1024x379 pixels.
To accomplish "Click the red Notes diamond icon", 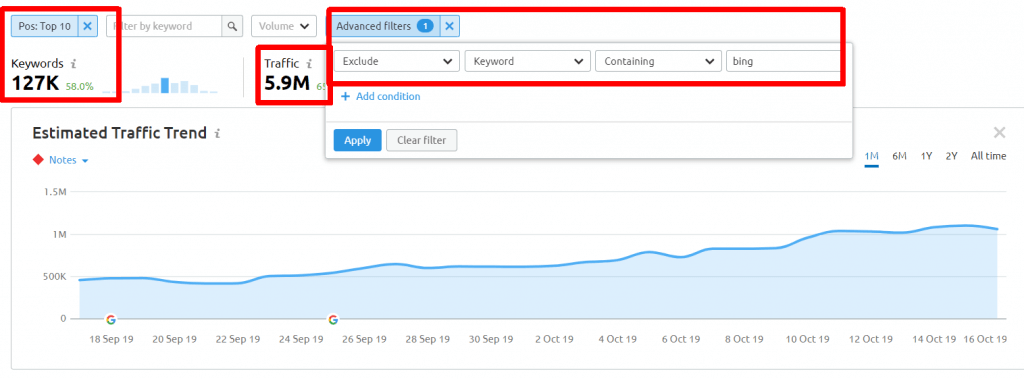I will pyautogui.click(x=38, y=160).
